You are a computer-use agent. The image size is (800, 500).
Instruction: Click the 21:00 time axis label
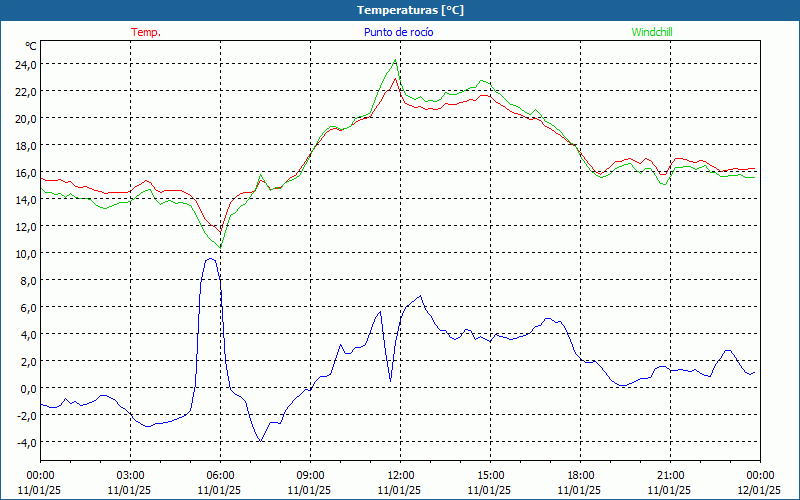[x=670, y=476]
